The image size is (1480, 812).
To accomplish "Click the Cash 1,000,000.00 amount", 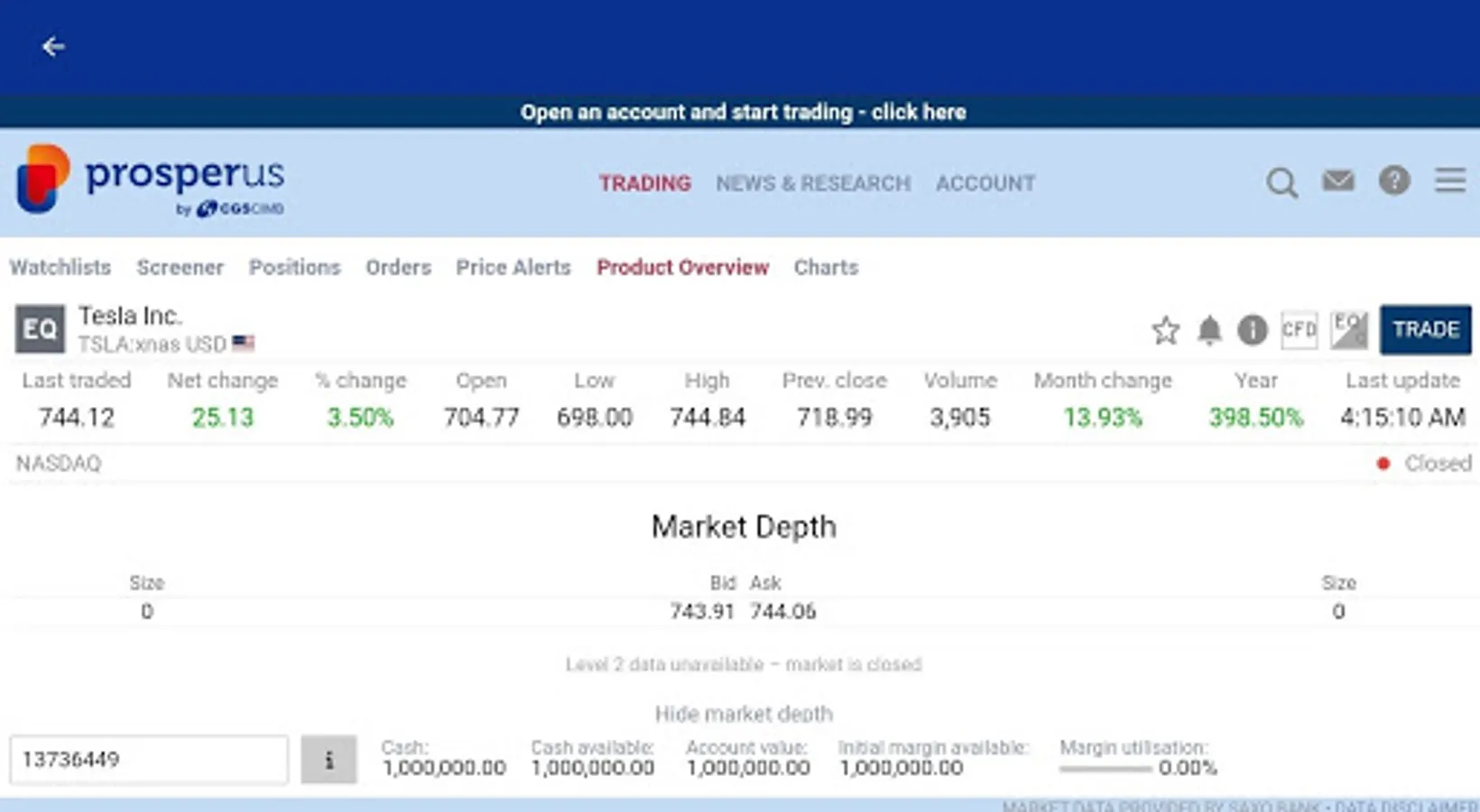I will click(x=443, y=769).
